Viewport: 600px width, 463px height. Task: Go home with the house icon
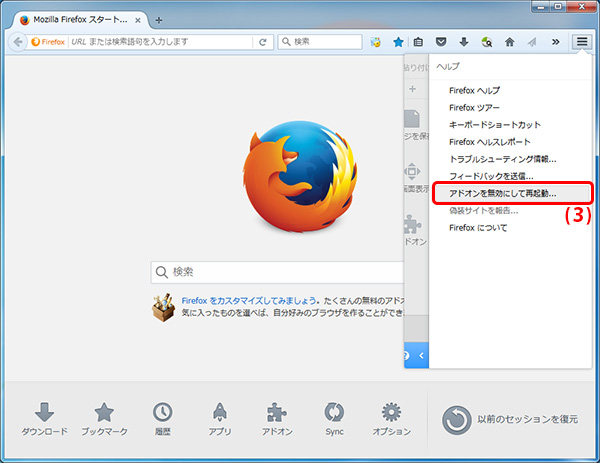[x=509, y=42]
